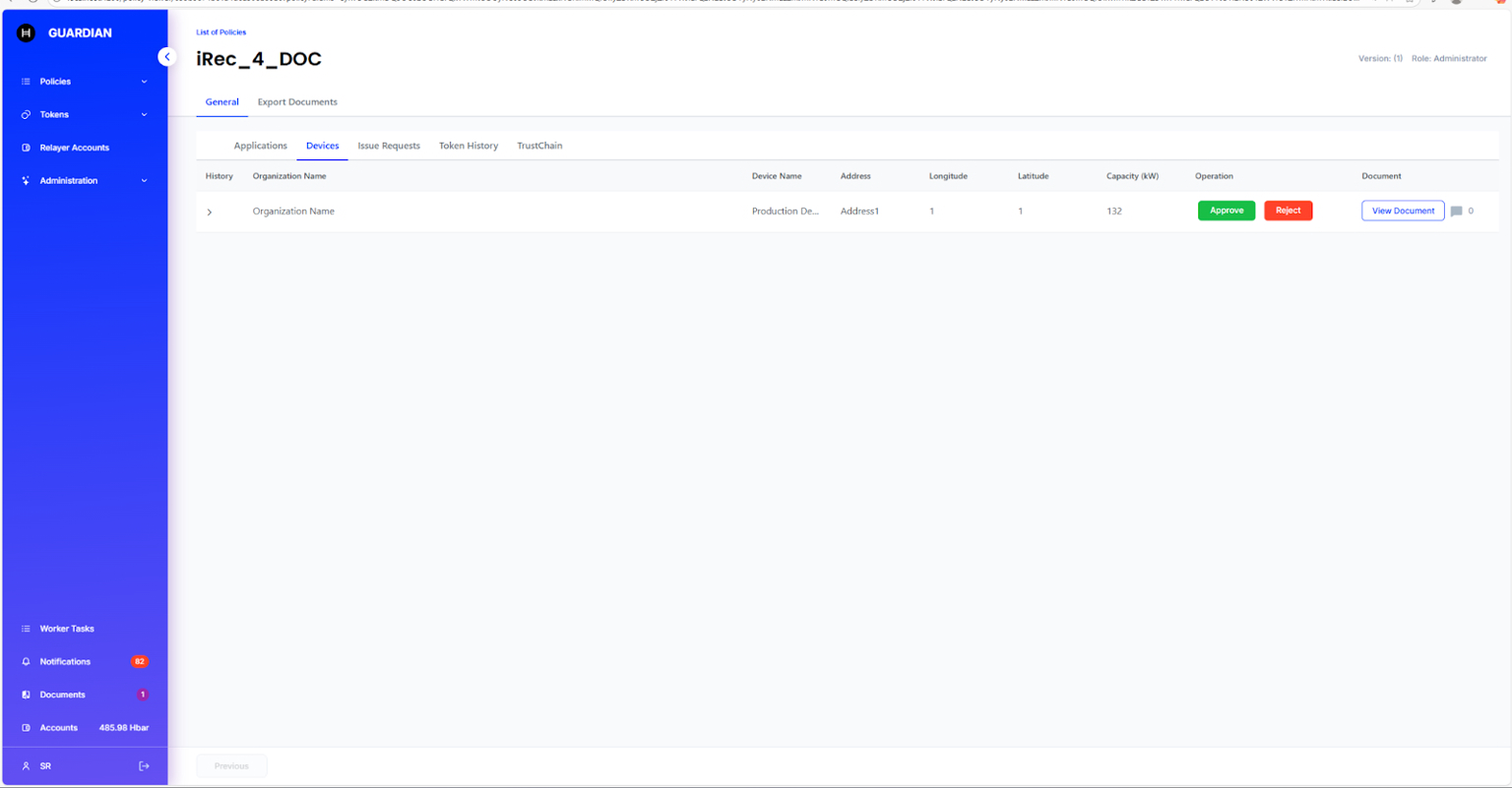This screenshot has height=788, width=1512.
Task: Click the Guardian logo icon
Action: [27, 33]
